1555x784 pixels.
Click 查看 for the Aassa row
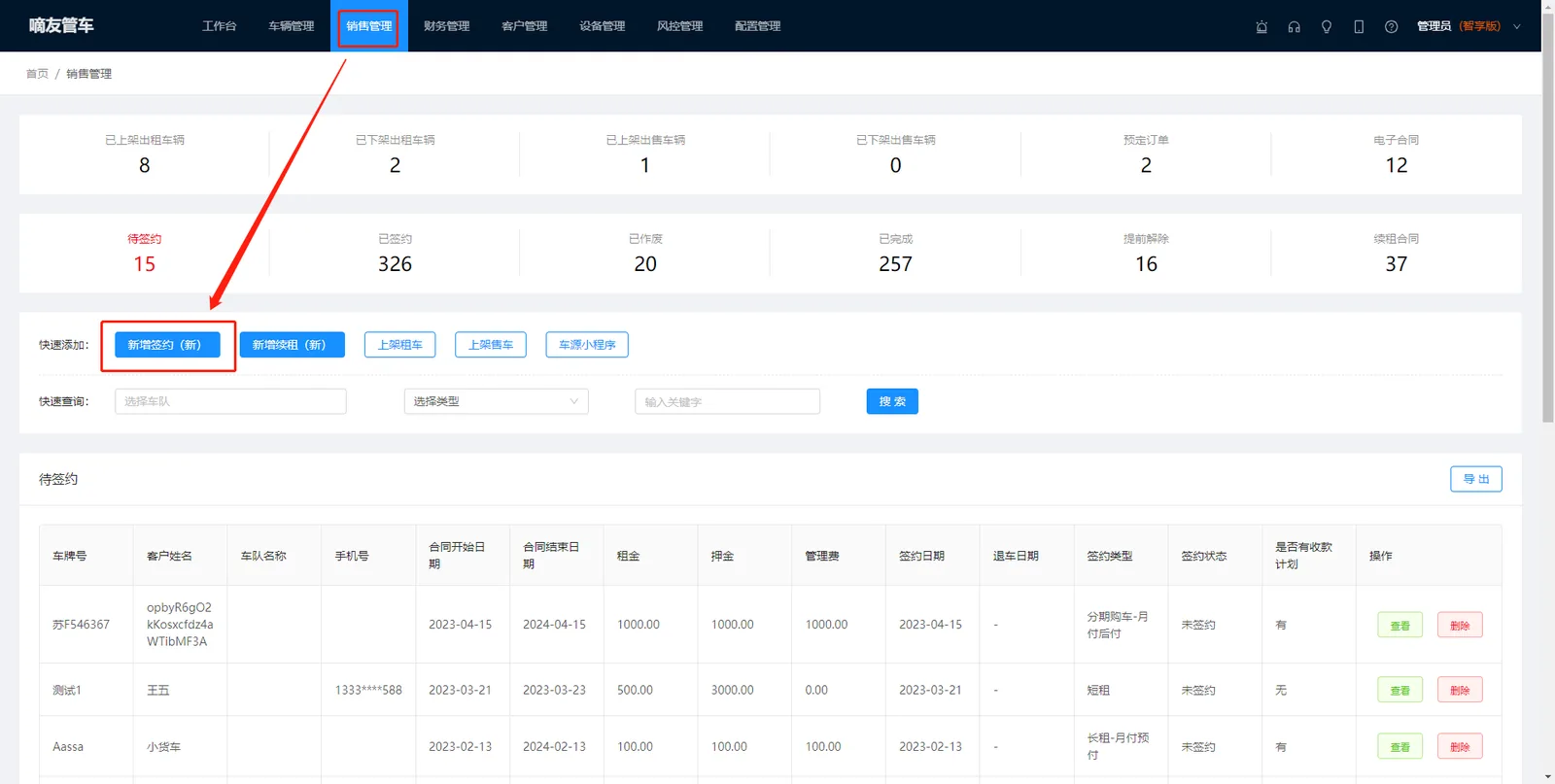[1399, 746]
